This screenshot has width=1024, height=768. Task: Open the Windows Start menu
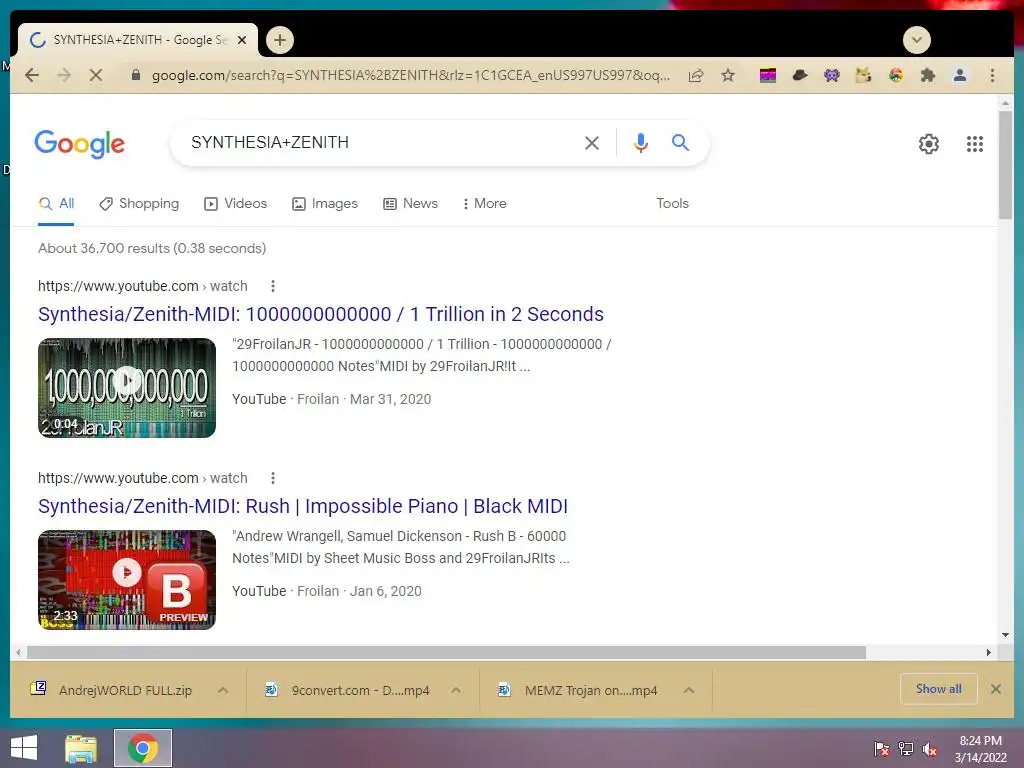pyautogui.click(x=24, y=748)
